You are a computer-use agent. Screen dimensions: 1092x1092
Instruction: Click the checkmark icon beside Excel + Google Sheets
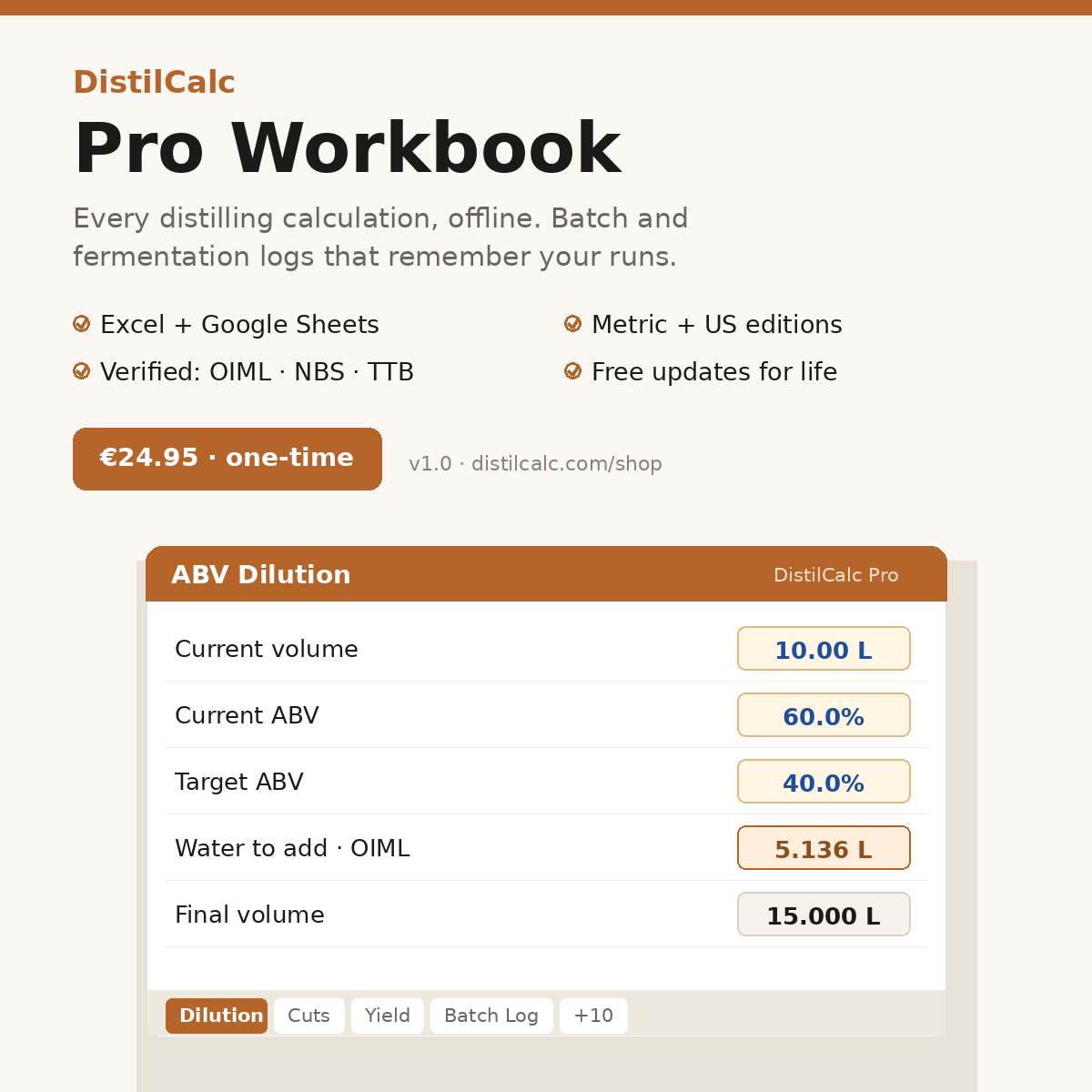(81, 324)
